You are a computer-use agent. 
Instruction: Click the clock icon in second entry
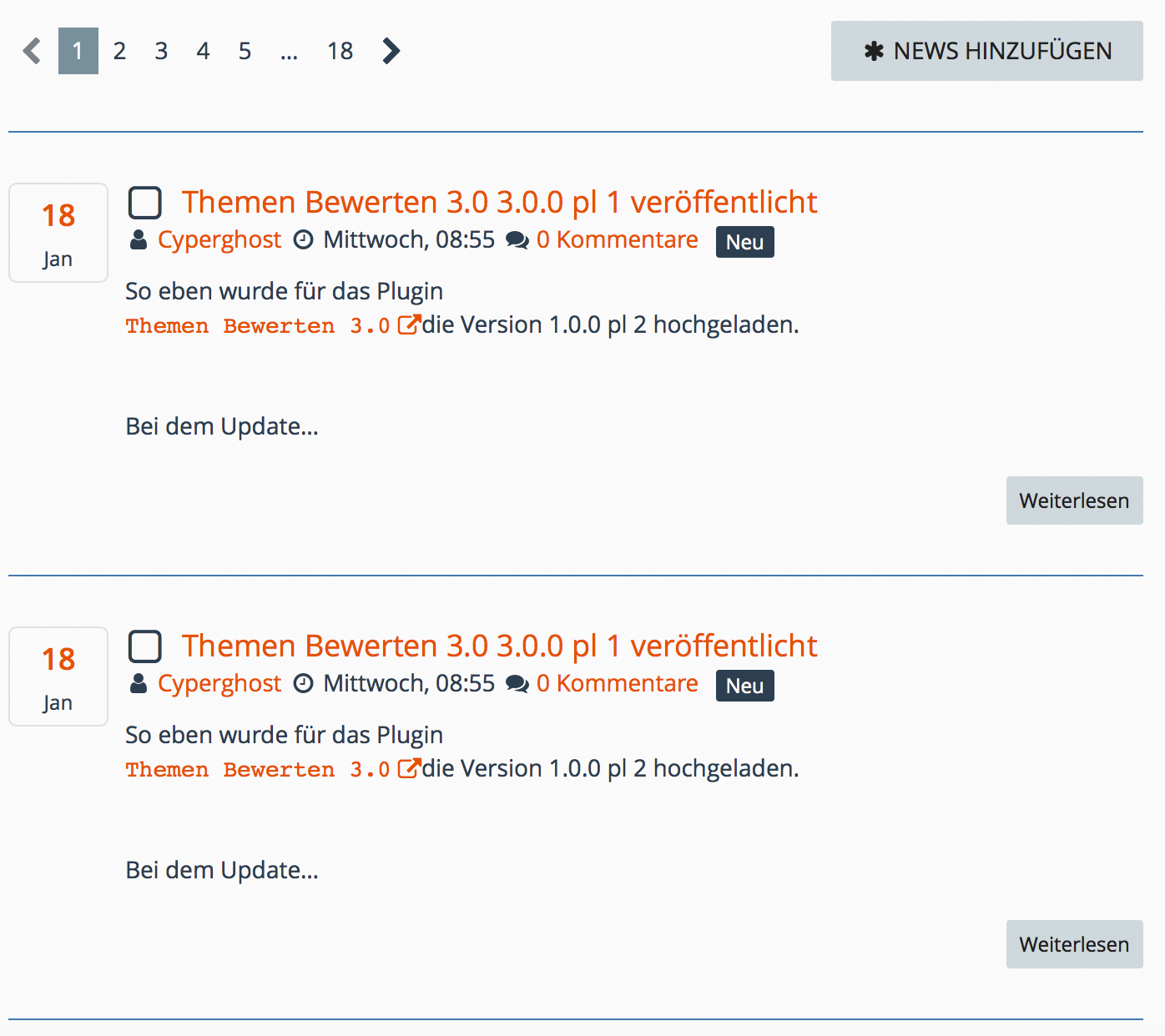coord(304,684)
